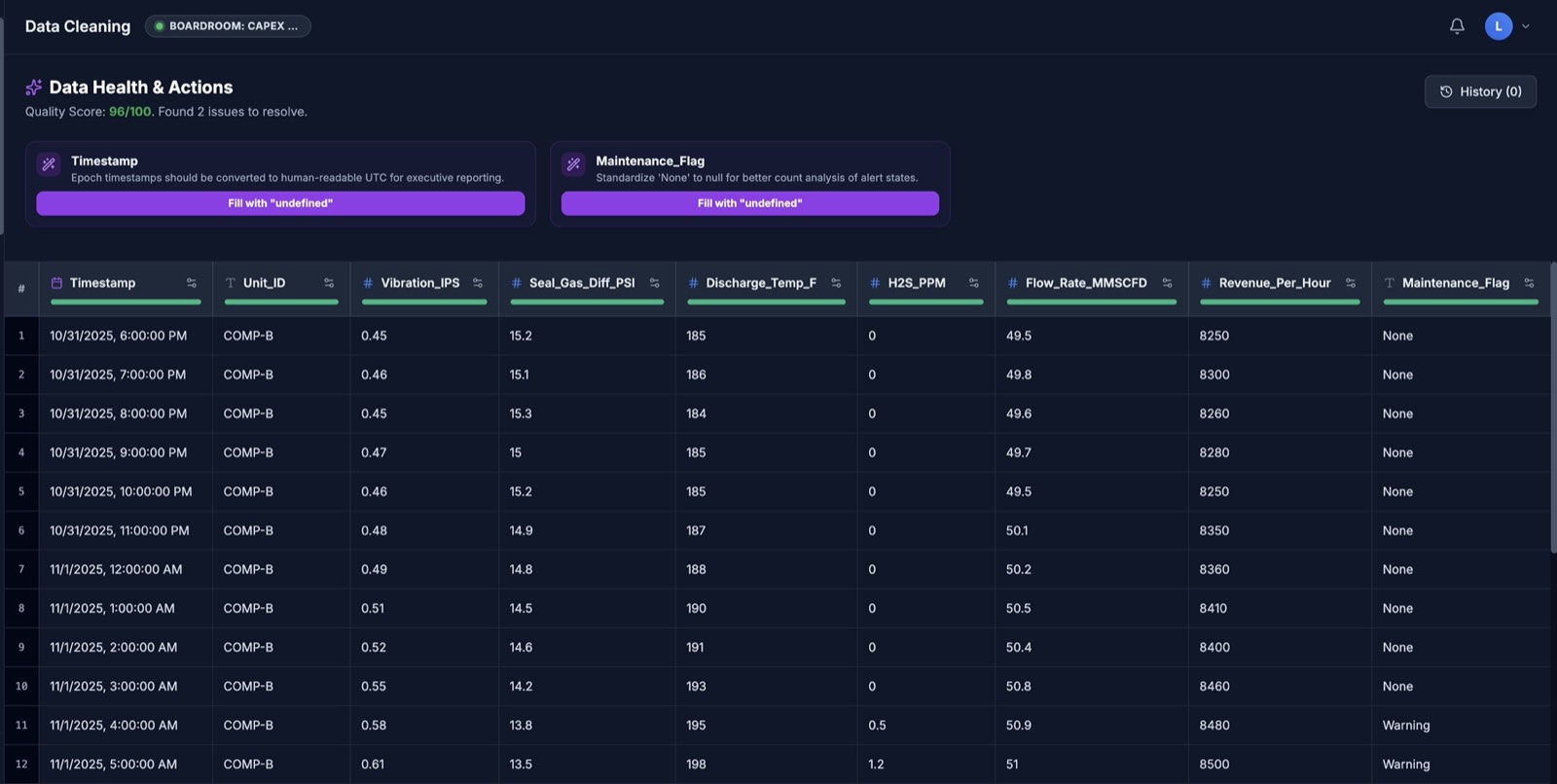The height and width of the screenshot is (784, 1557).
Task: Click the table vertical scrollbar
Action: (1553, 407)
